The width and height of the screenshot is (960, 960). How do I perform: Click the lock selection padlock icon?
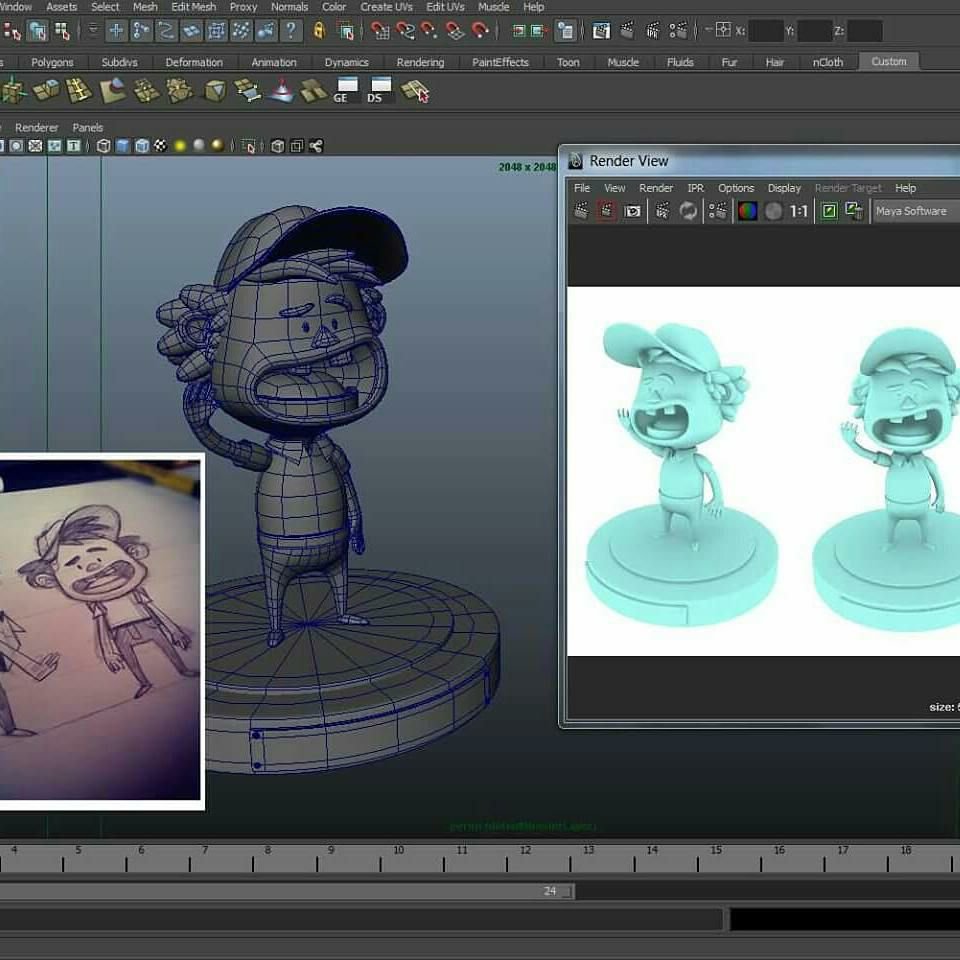tap(319, 31)
